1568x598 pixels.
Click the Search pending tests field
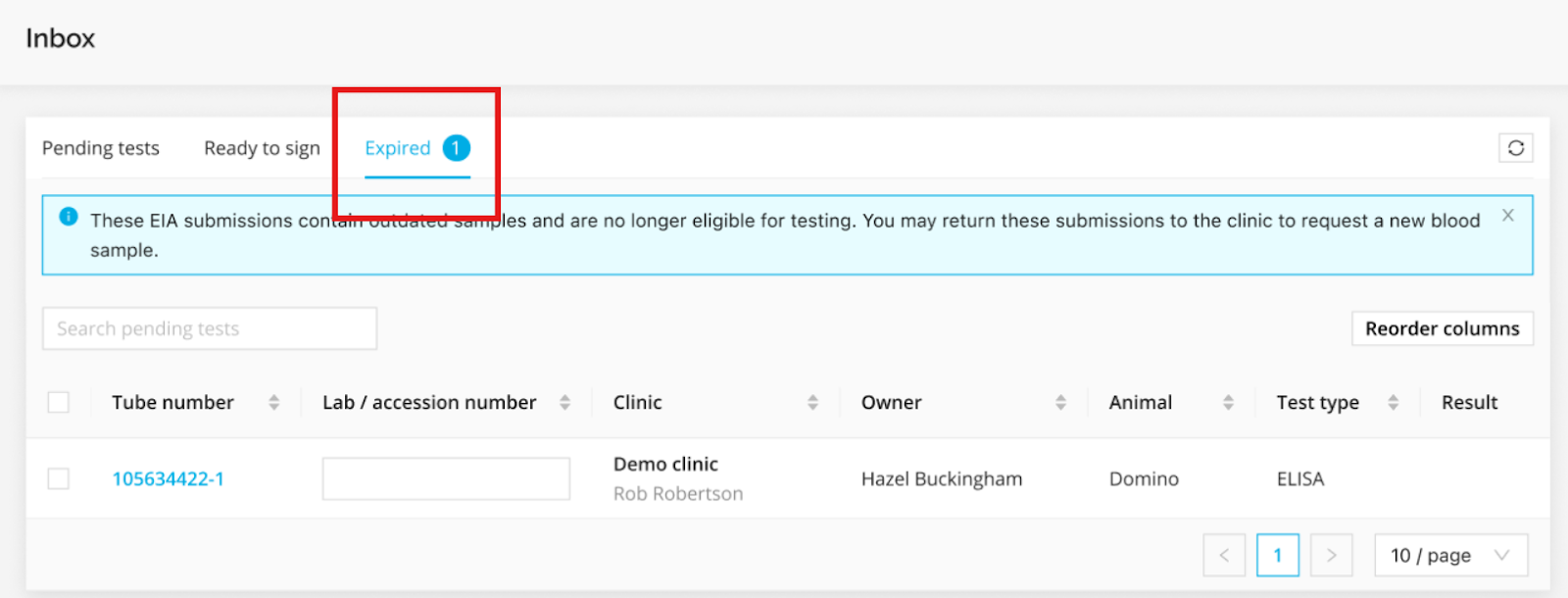pos(209,328)
